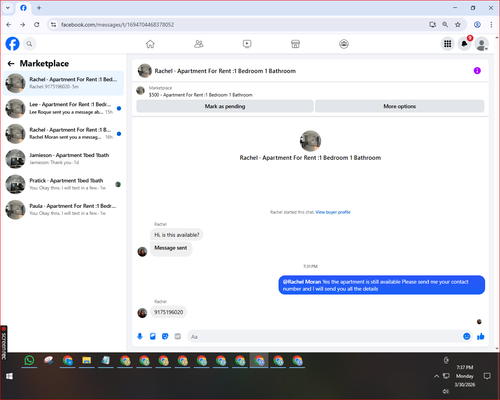500x400 pixels.
Task: Click Rachel's 9175196020 message bubble
Action: (x=169, y=312)
